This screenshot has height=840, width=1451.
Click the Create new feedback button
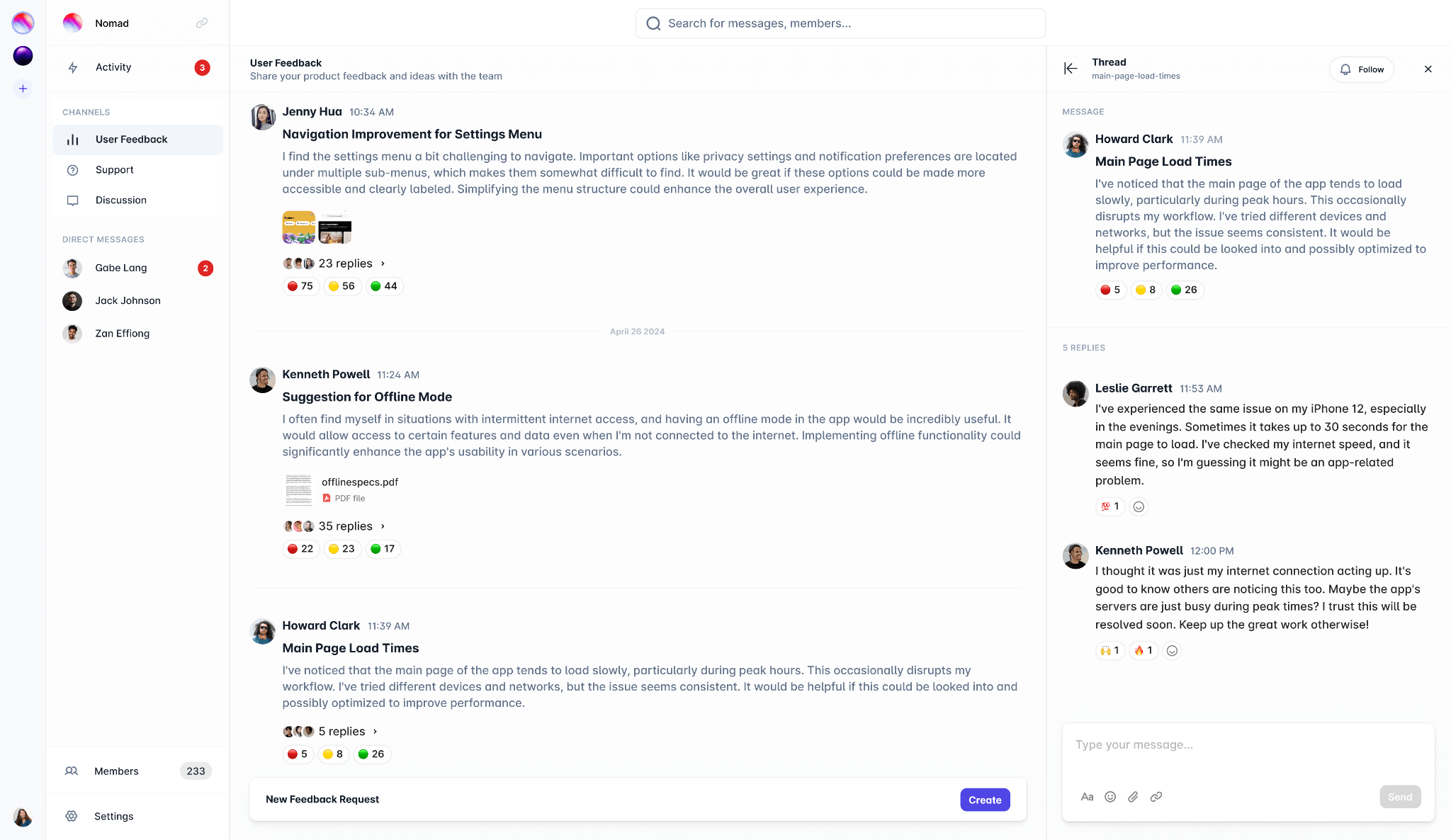pyautogui.click(x=984, y=799)
